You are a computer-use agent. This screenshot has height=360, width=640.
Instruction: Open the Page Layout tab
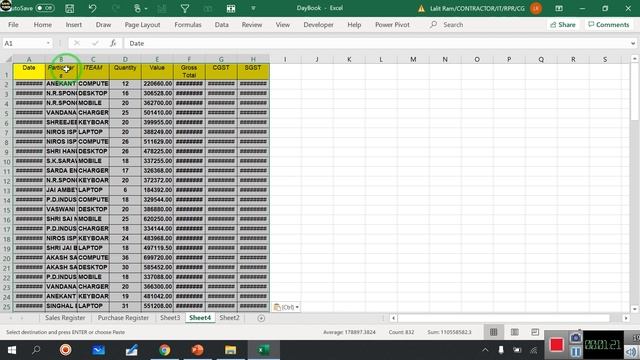tap(142, 24)
